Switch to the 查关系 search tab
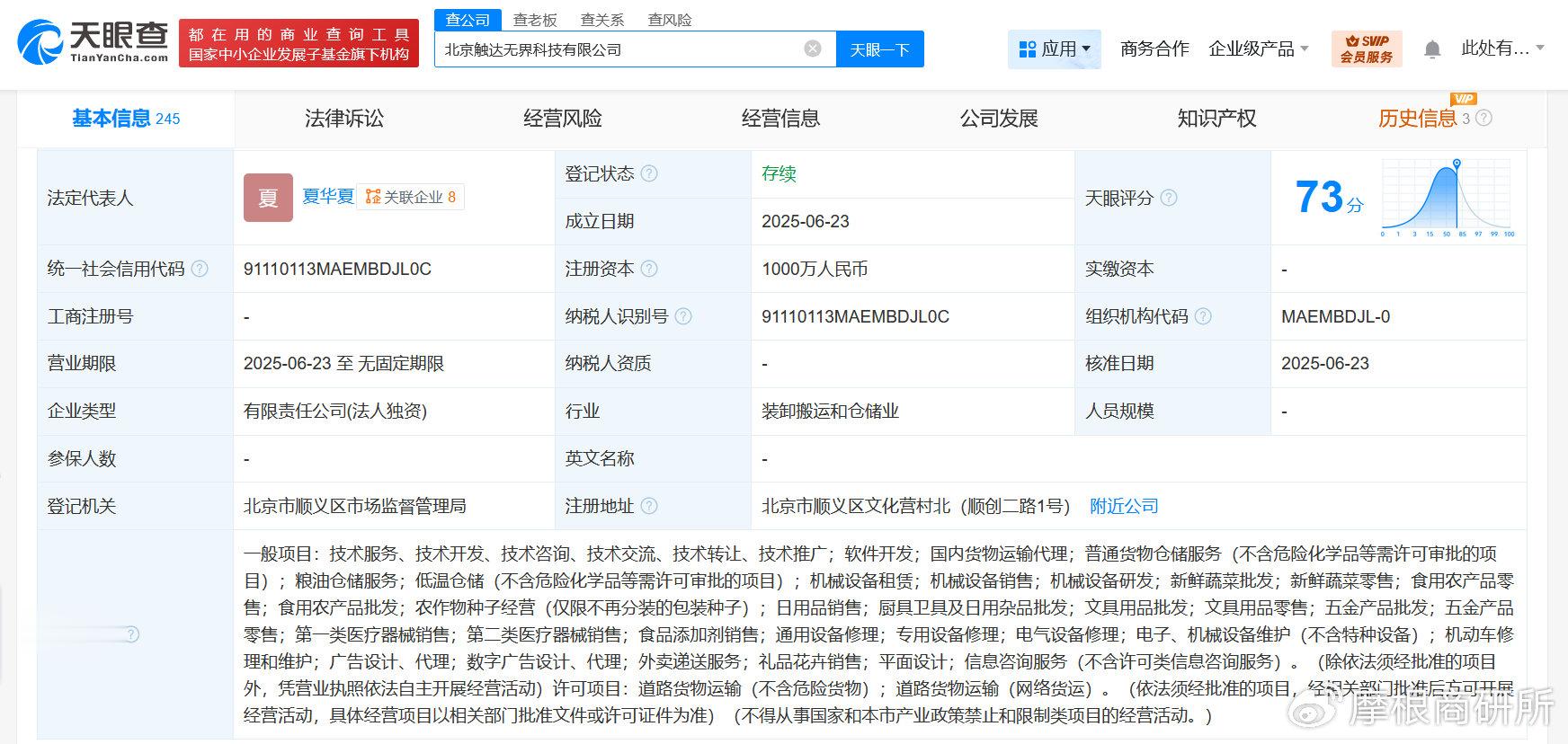1568x744 pixels. (x=602, y=19)
